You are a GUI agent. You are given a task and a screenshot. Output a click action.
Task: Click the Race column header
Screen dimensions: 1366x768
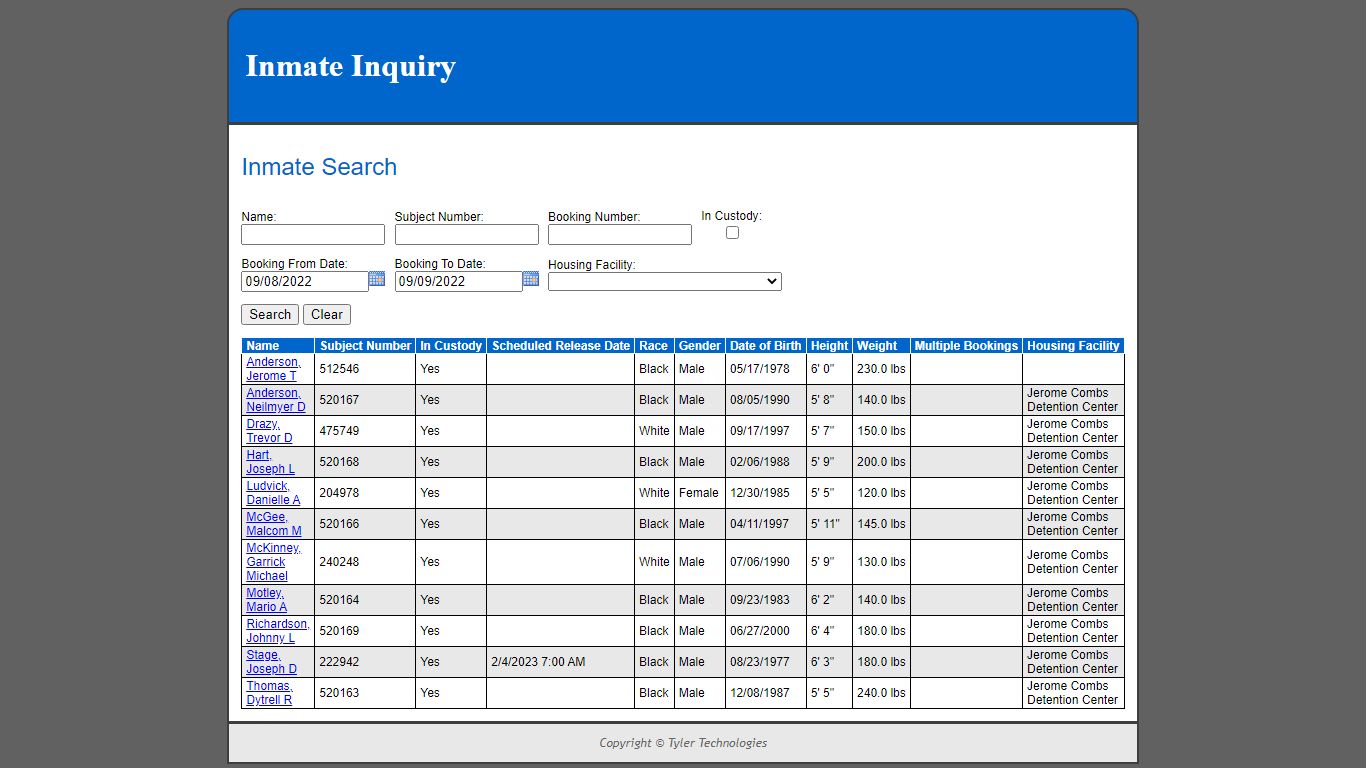pos(654,346)
